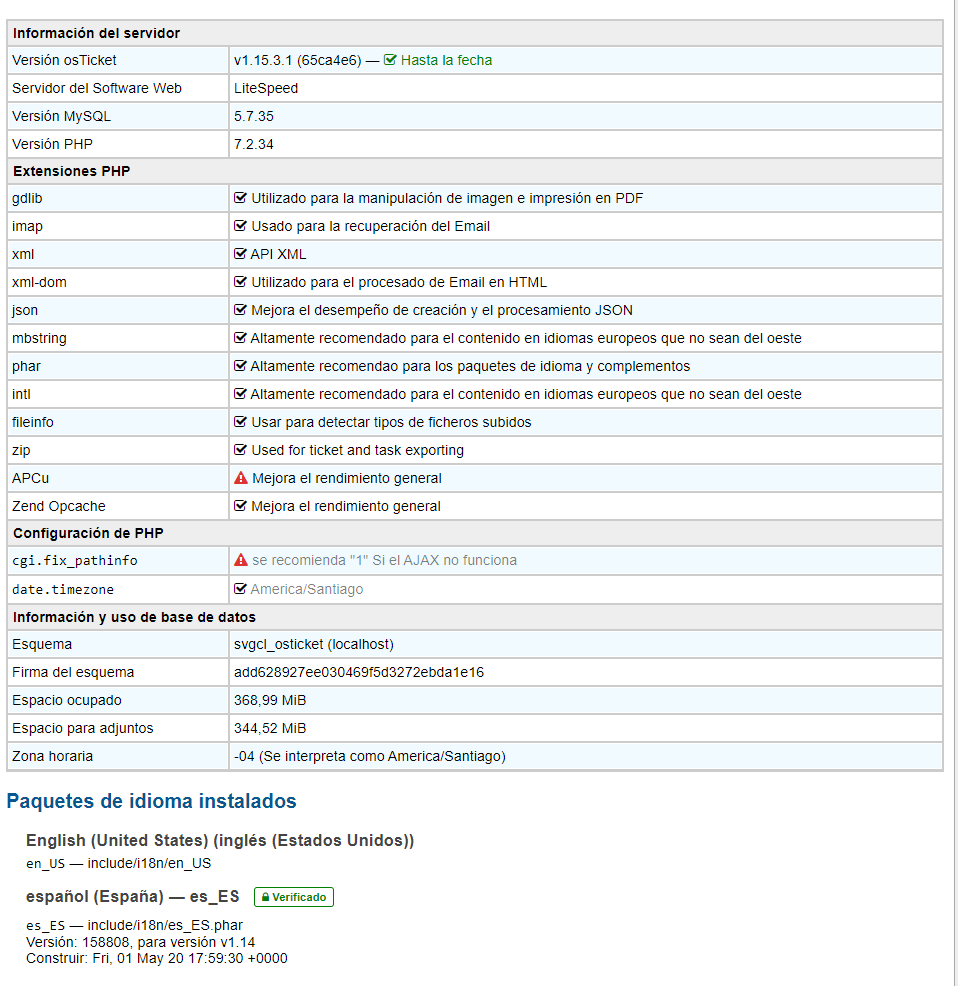Click the "date.timezone" setting name

click(x=63, y=590)
